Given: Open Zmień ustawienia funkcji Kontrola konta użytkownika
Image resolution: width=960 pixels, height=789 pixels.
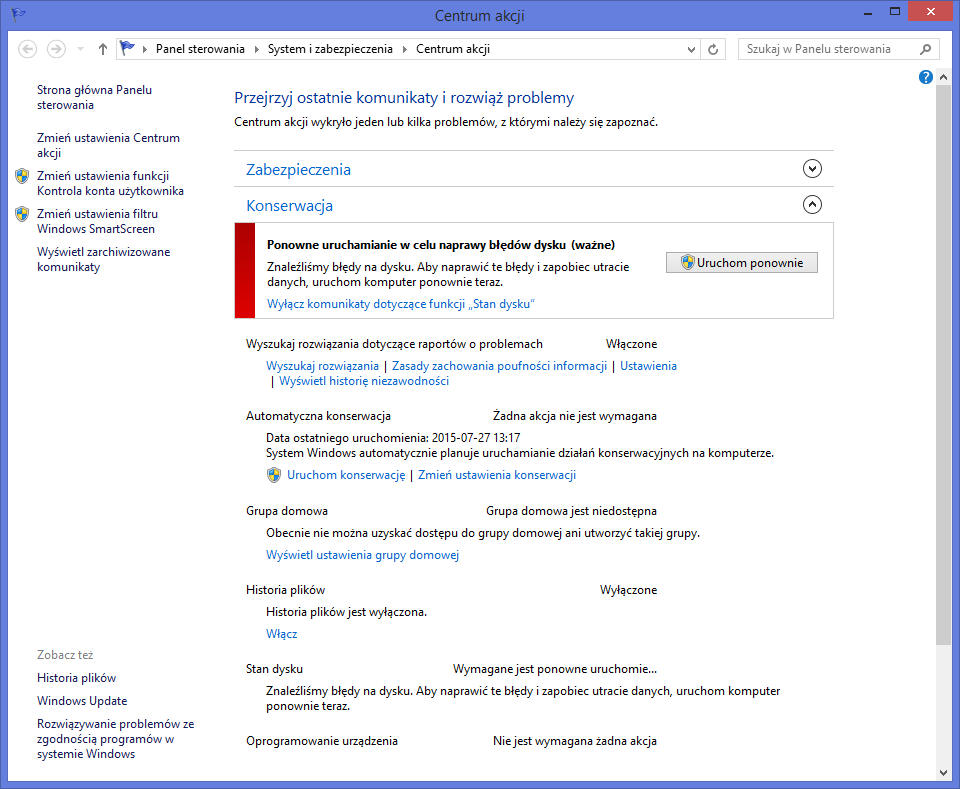Looking at the screenshot, I should point(110,183).
